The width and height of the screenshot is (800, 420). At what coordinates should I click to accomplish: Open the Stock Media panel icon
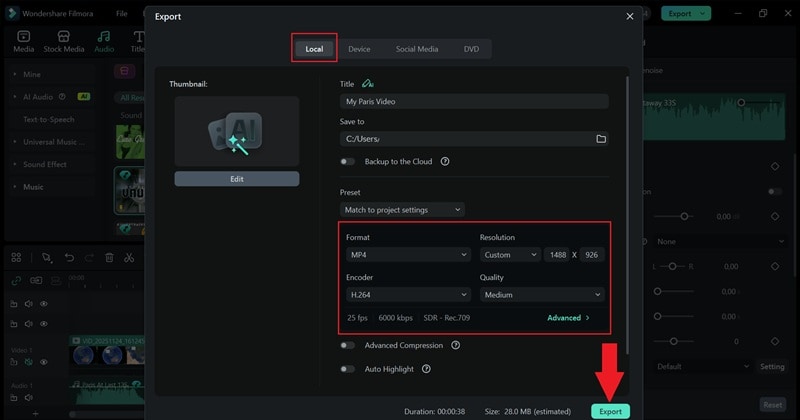[64, 41]
